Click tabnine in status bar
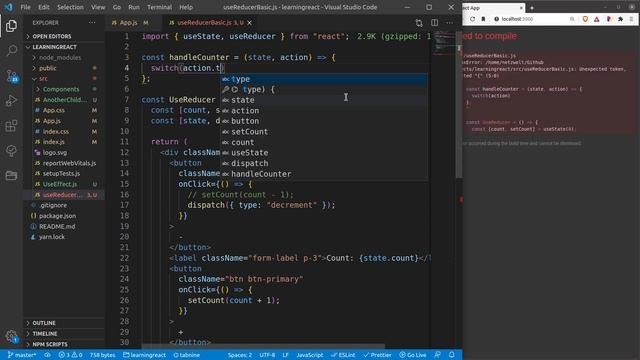This screenshot has width=640, height=360. (187, 355)
